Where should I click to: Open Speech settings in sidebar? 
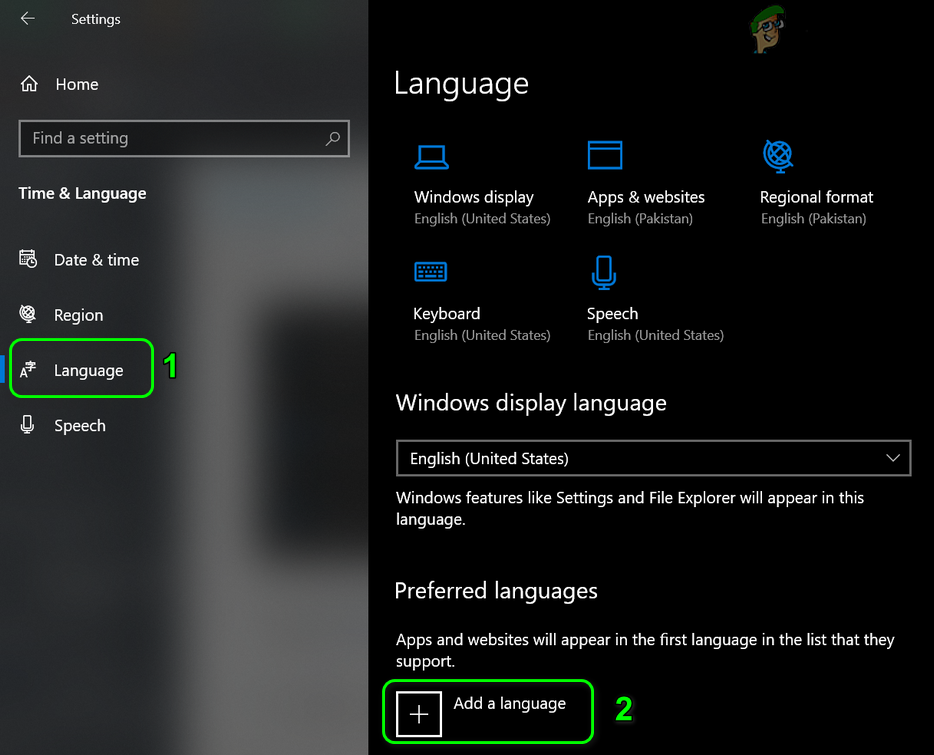[80, 425]
